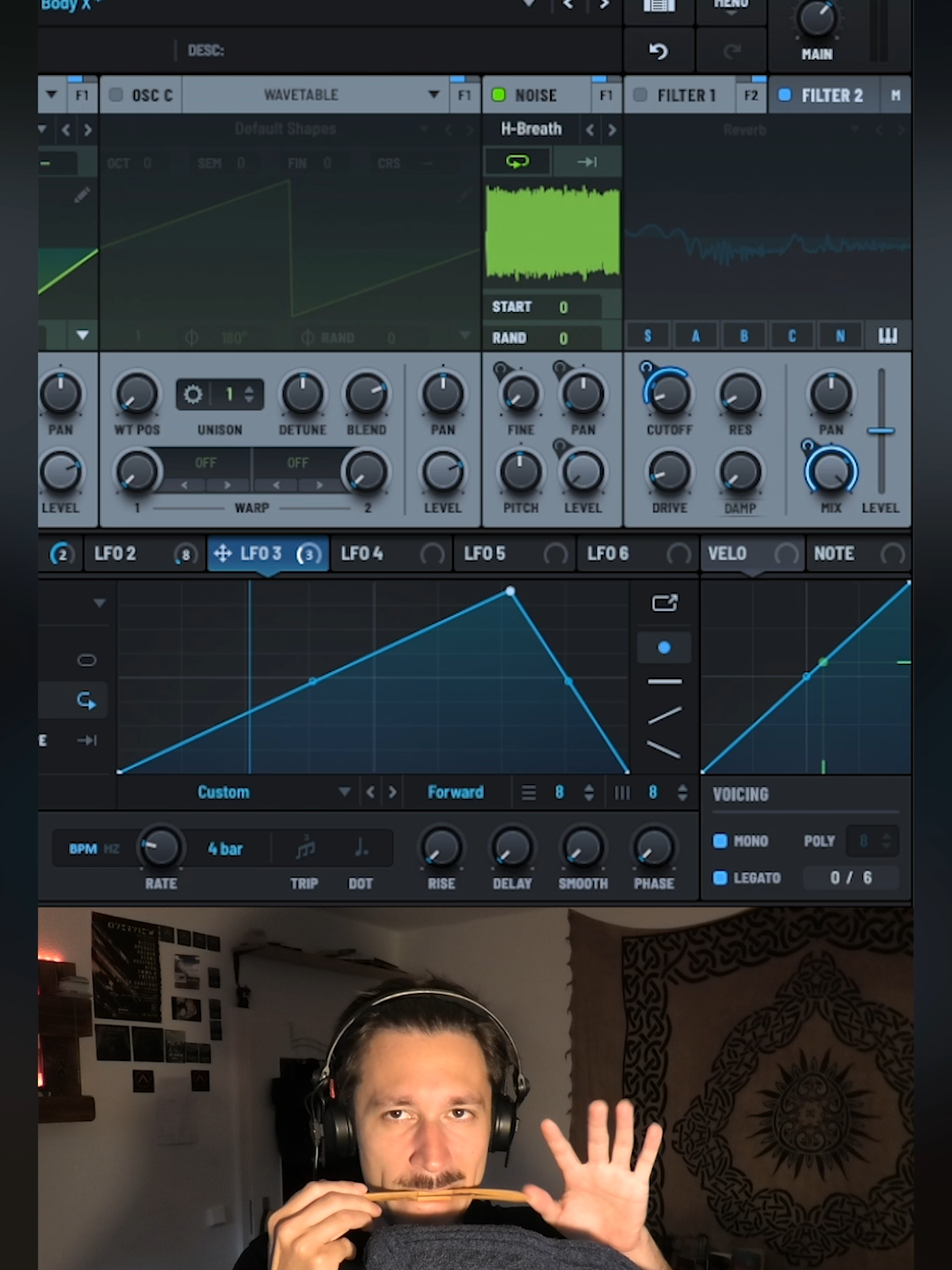The image size is (952, 1270).
Task: Switch to the LFO 6 tab
Action: pyautogui.click(x=638, y=553)
